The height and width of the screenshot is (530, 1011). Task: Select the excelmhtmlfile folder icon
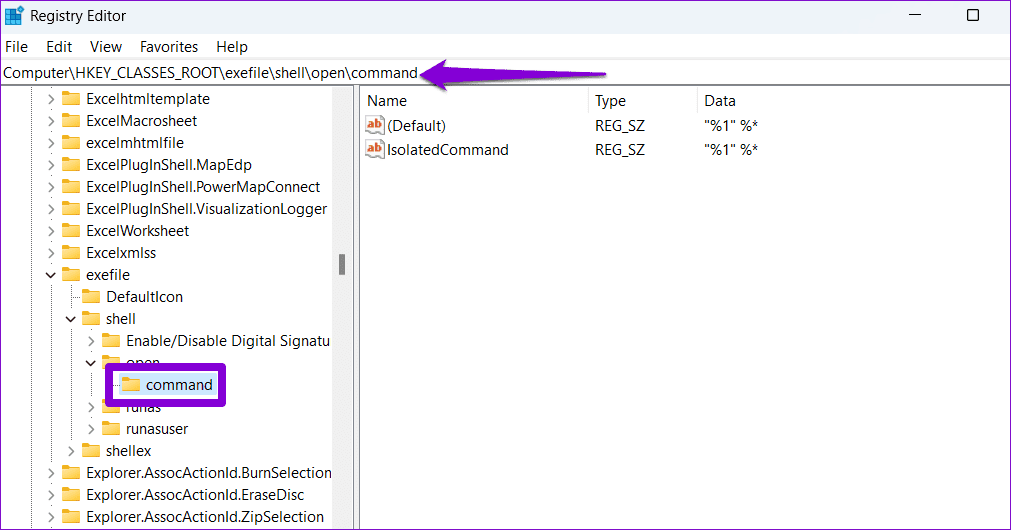71,142
